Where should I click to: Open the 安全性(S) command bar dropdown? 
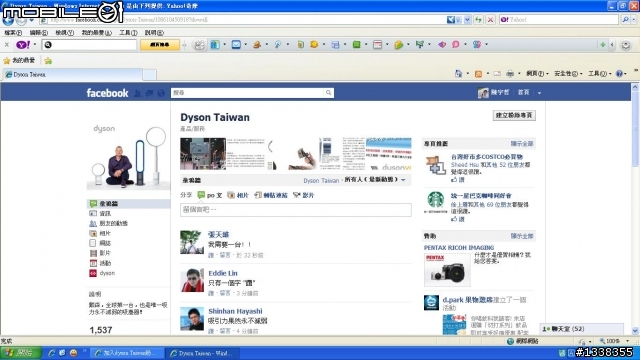click(x=567, y=74)
